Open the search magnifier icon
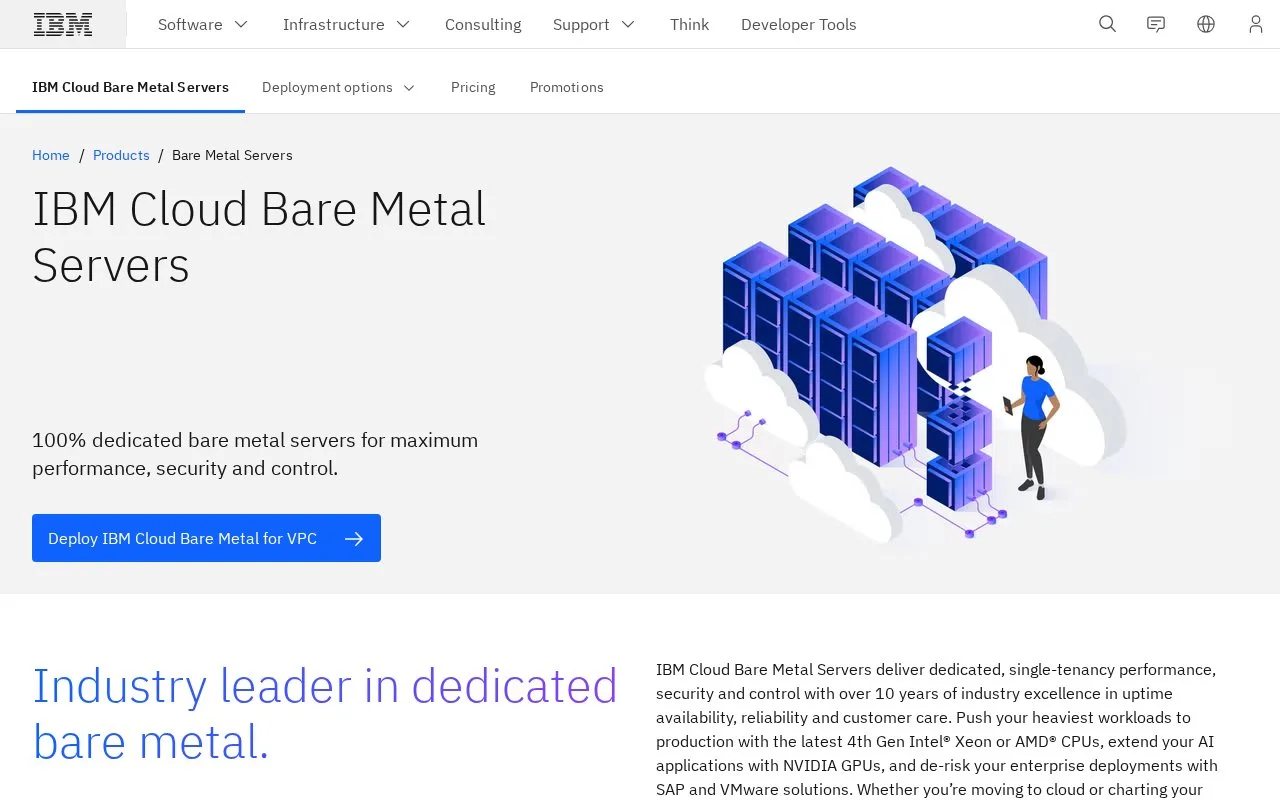 click(1107, 24)
